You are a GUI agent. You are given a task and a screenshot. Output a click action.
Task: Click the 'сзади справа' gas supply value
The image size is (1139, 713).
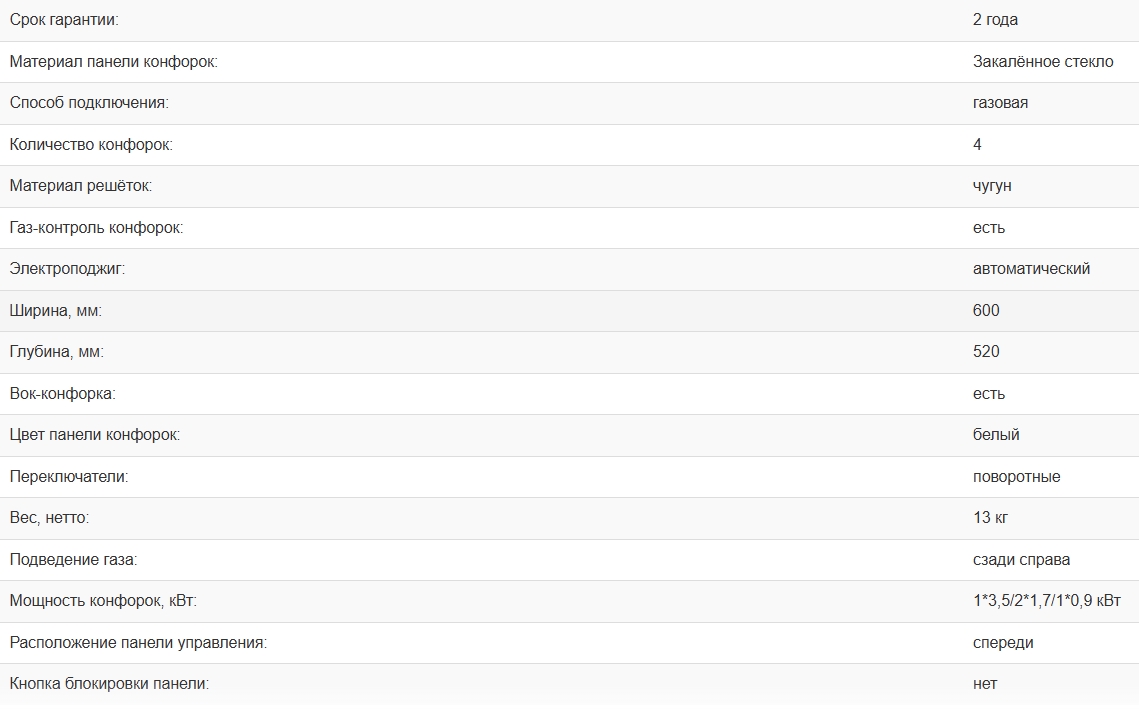point(1021,560)
